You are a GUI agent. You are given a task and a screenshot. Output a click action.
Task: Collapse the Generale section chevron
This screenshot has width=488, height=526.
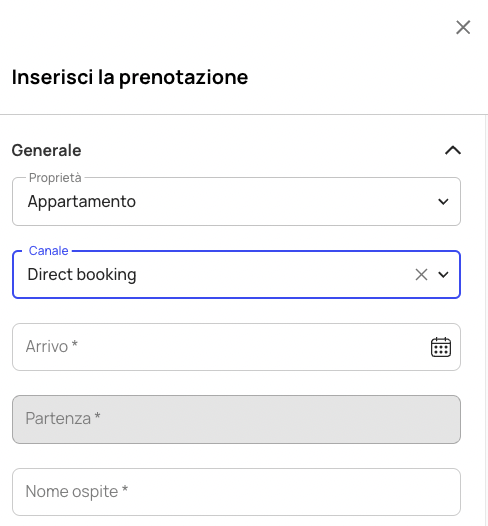click(453, 150)
